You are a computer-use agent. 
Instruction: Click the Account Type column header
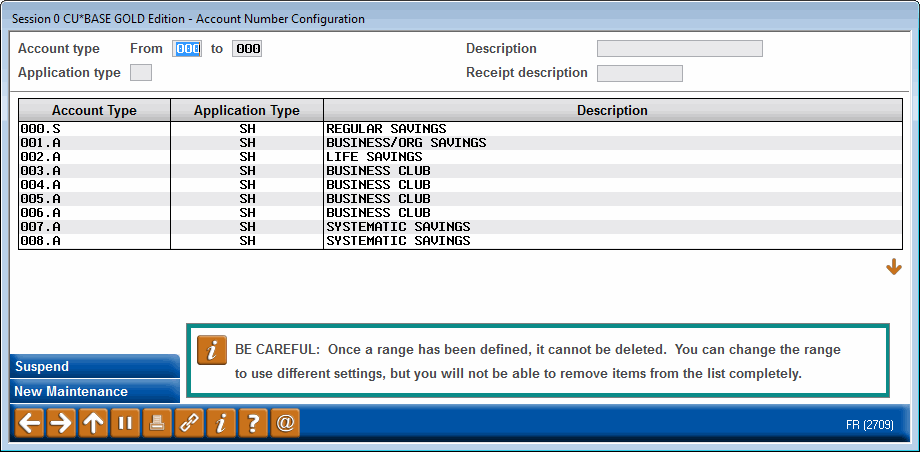94,110
